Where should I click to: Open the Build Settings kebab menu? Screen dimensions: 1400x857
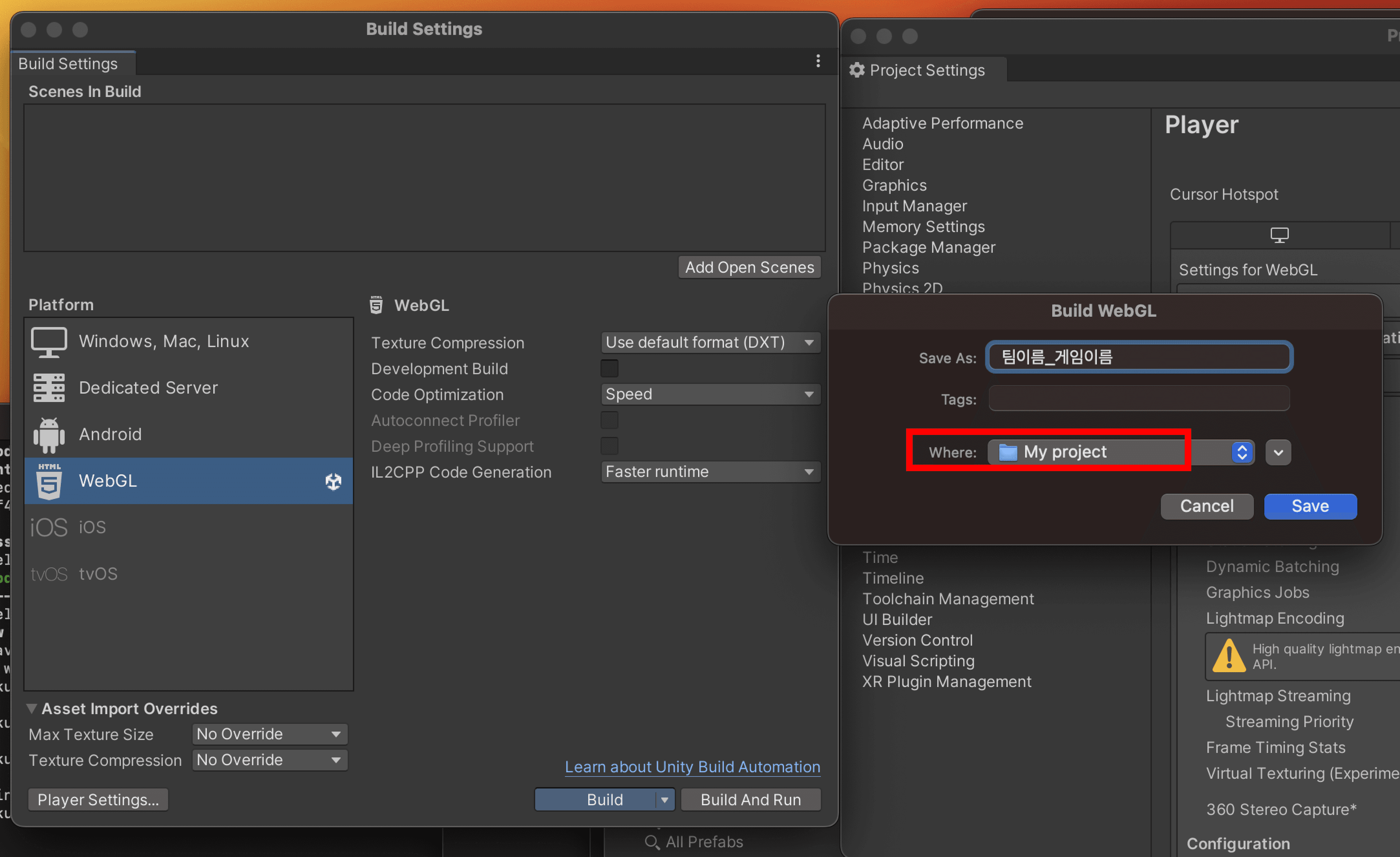pyautogui.click(x=818, y=61)
